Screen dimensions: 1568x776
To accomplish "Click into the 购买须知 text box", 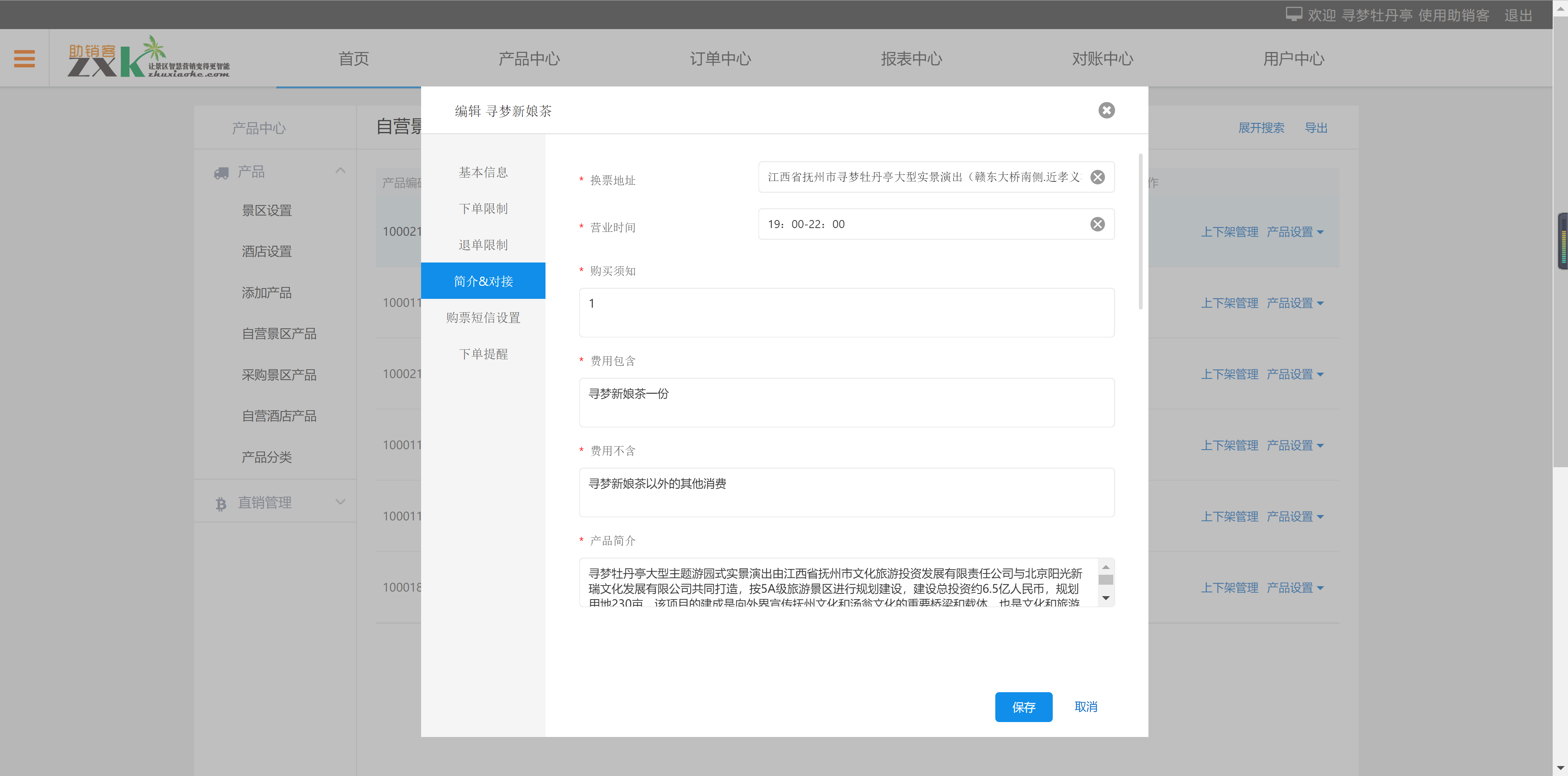I will pos(846,312).
